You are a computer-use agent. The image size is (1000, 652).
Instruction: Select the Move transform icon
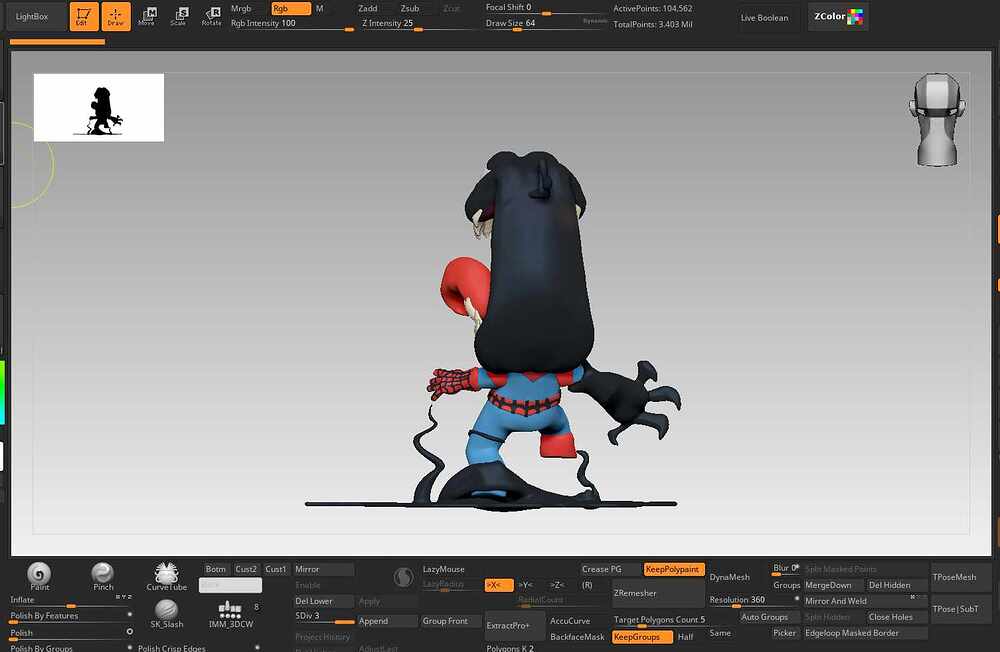point(147,16)
